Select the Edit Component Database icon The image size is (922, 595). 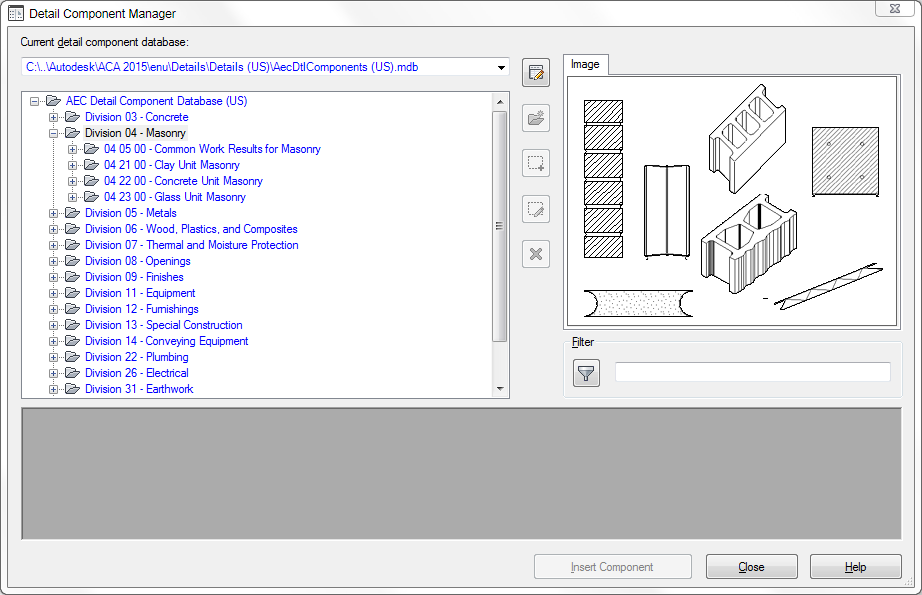(535, 72)
